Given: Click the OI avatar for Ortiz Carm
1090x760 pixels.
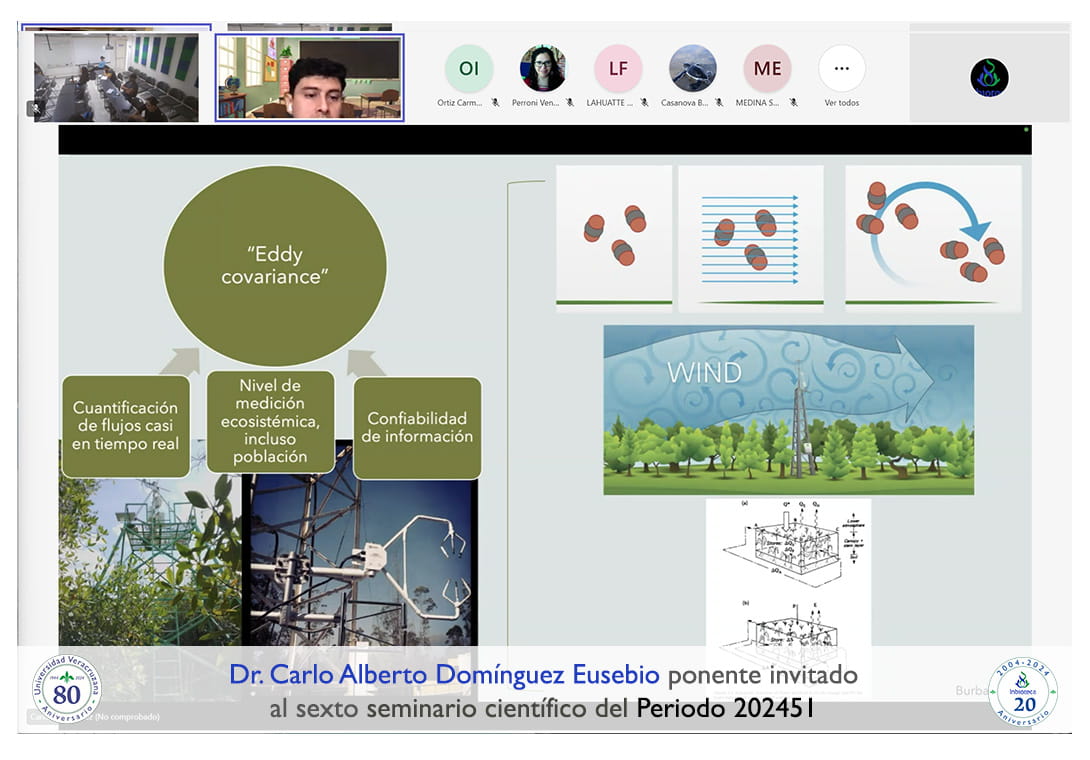Looking at the screenshot, I should pos(468,69).
